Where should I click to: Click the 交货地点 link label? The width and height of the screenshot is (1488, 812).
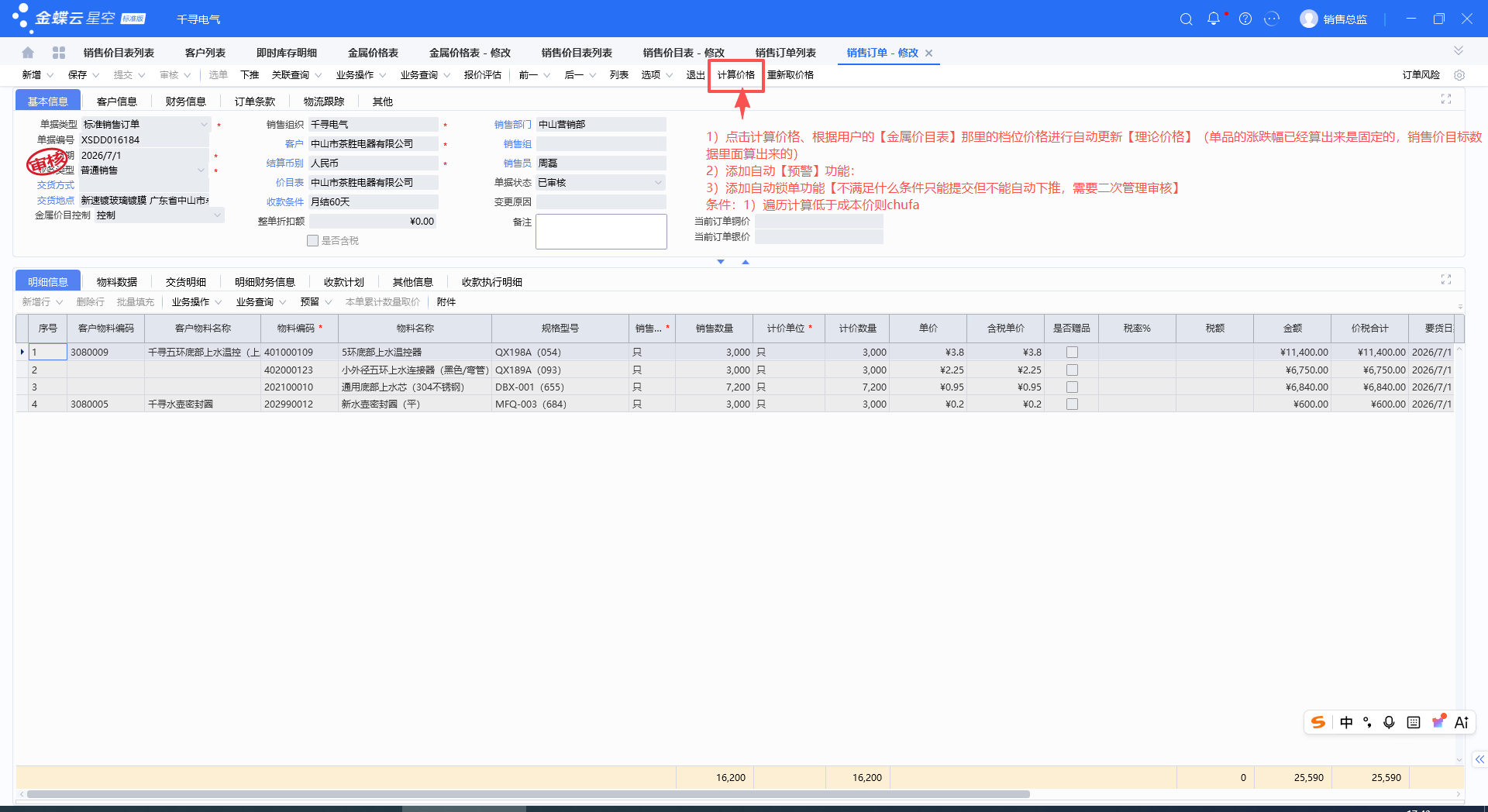coord(56,201)
